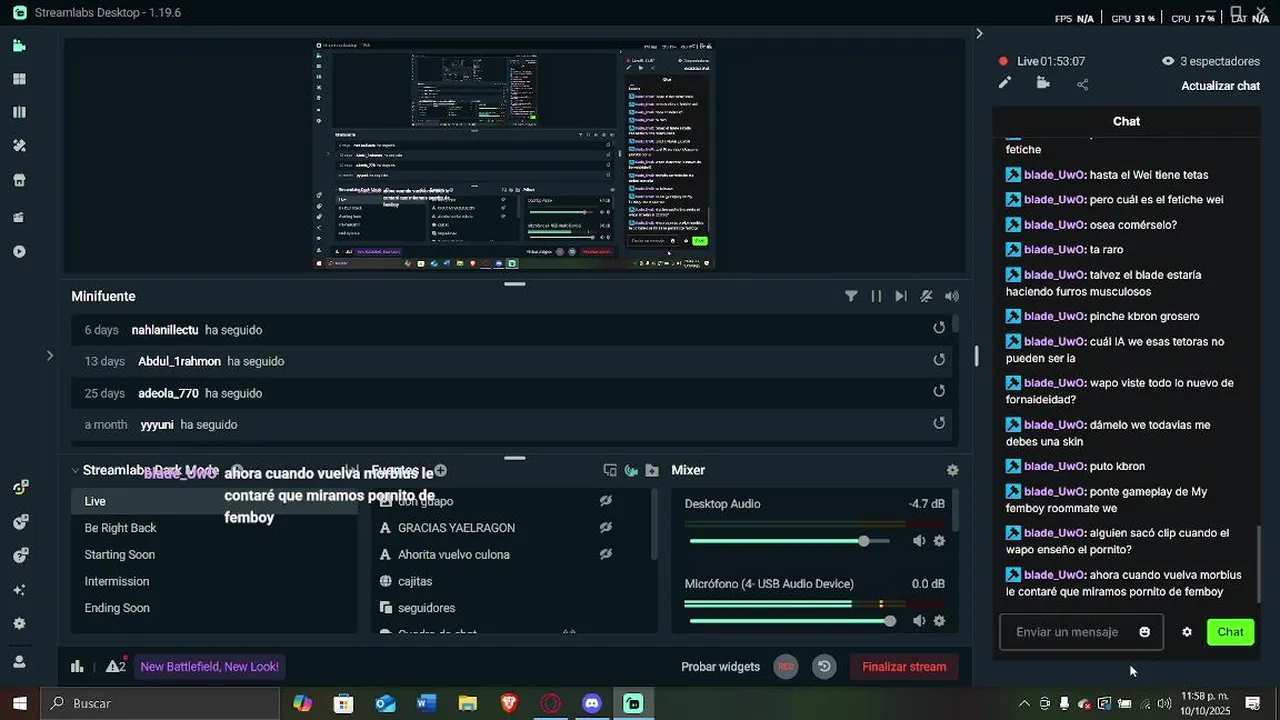Screen dimensions: 1280x720
Task: Click the replay buffer icon next to REC
Action: pos(824,667)
